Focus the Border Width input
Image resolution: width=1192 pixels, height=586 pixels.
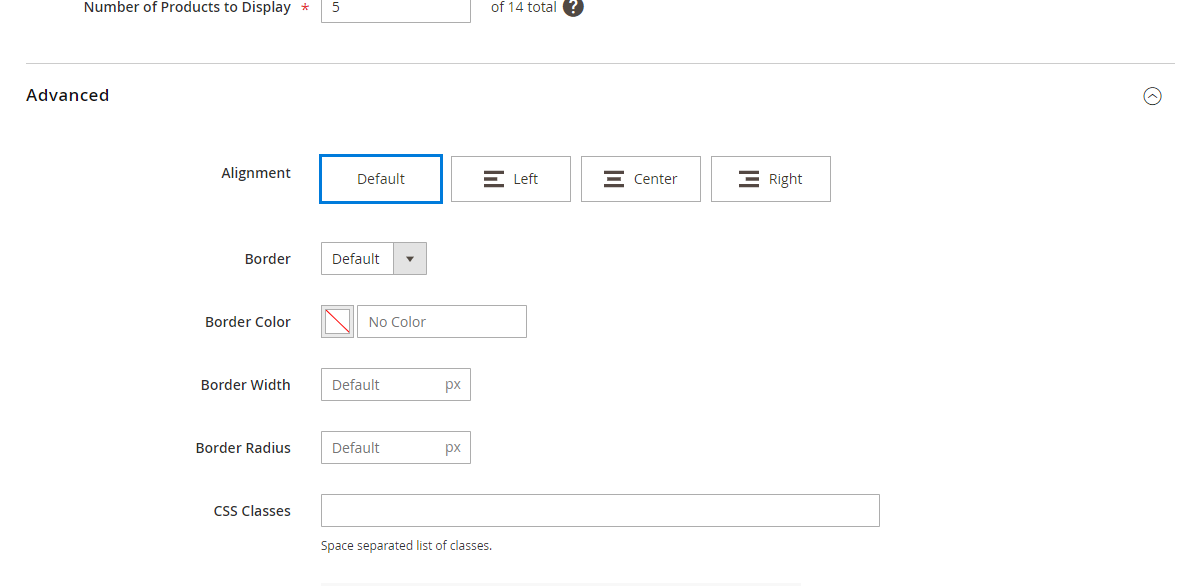pos(396,385)
